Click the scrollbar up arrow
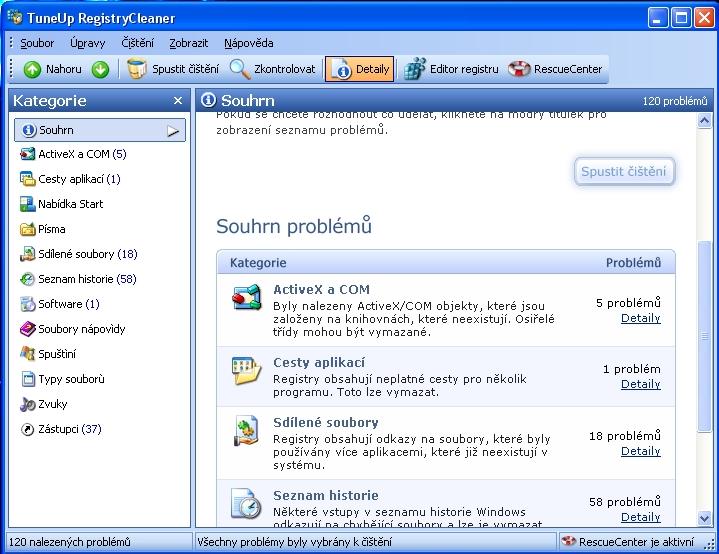719x554 pixels. click(704, 121)
